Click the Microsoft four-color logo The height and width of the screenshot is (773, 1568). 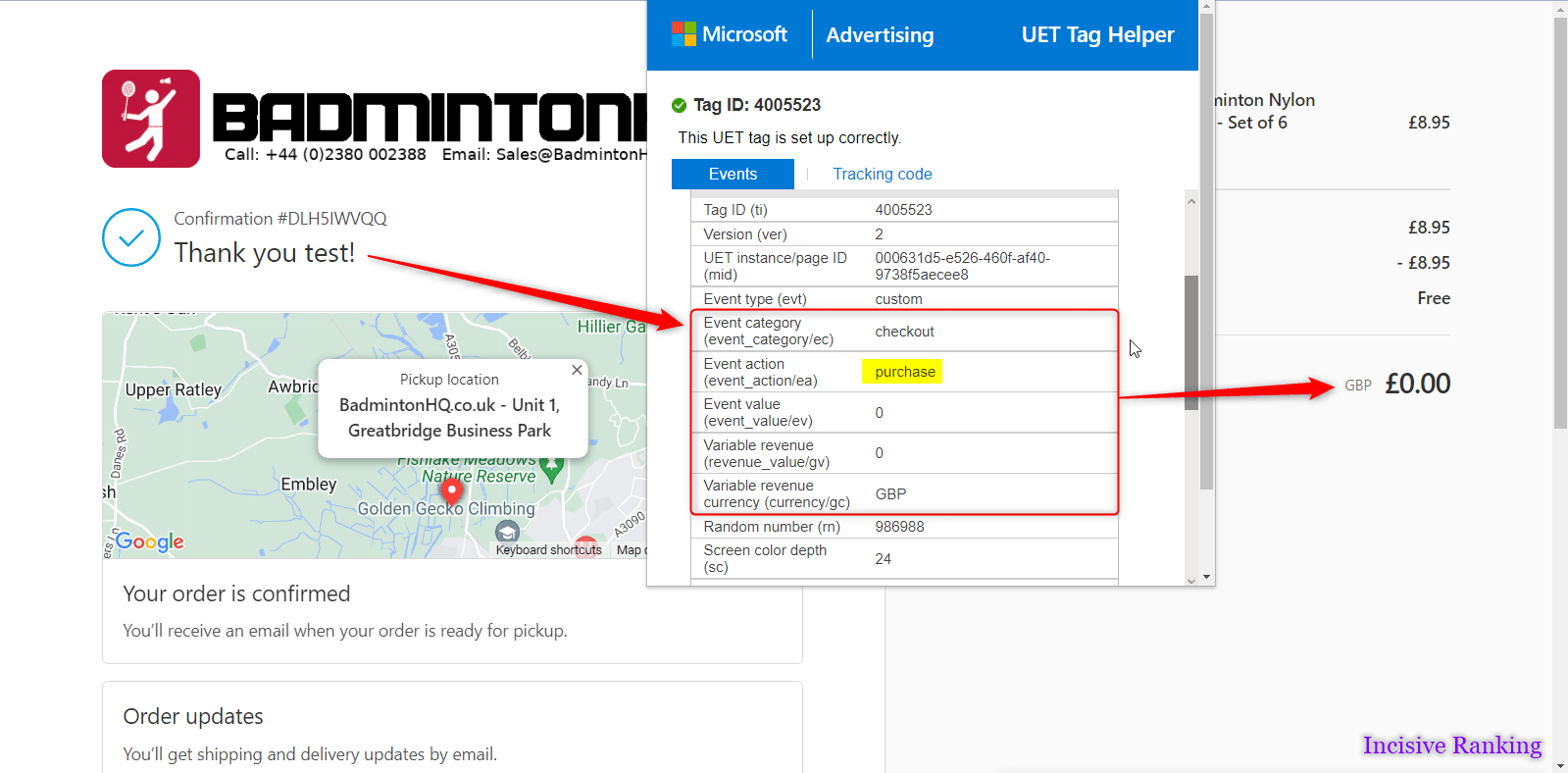683,34
